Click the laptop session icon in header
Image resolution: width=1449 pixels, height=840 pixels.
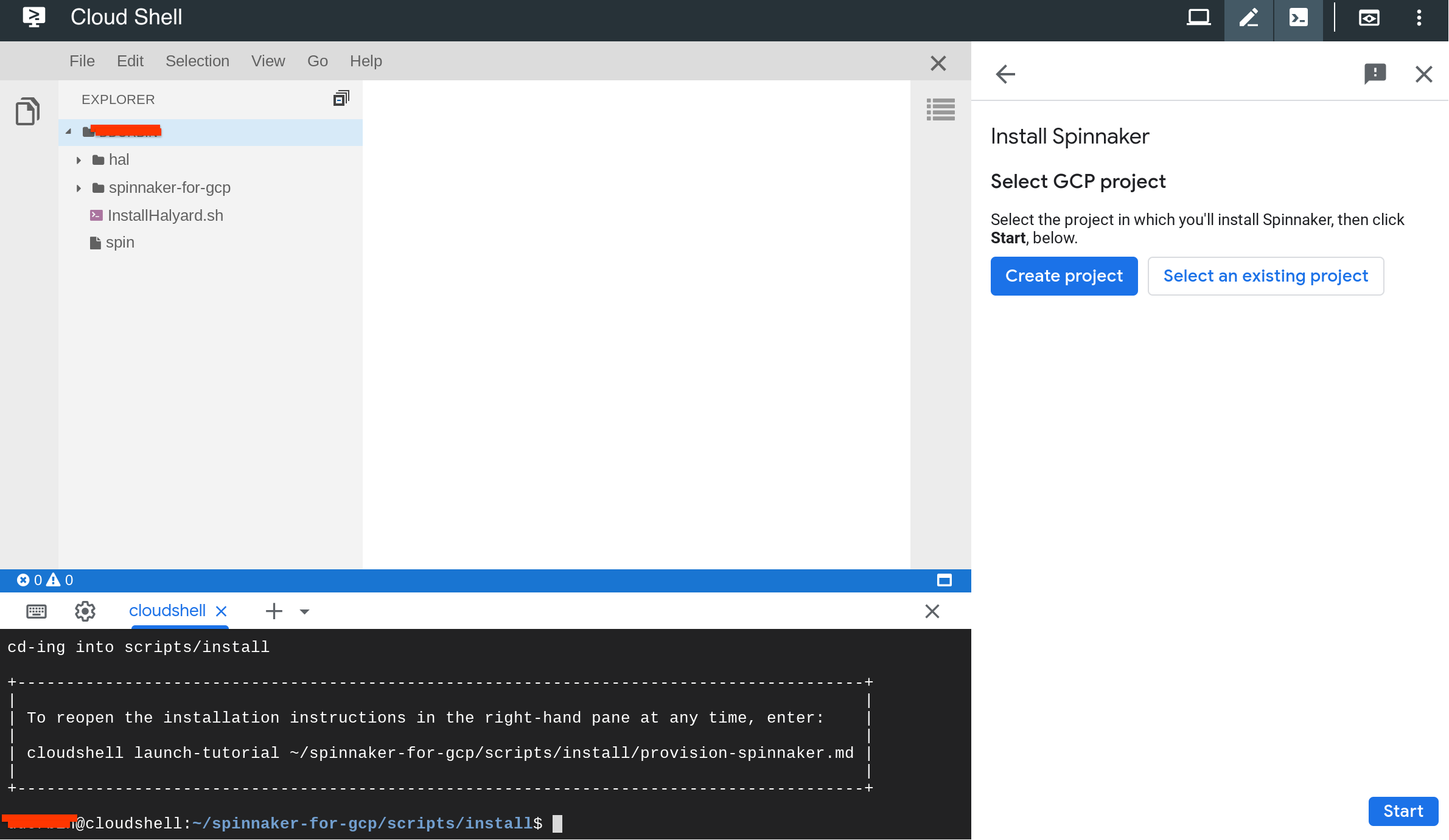(x=1198, y=18)
